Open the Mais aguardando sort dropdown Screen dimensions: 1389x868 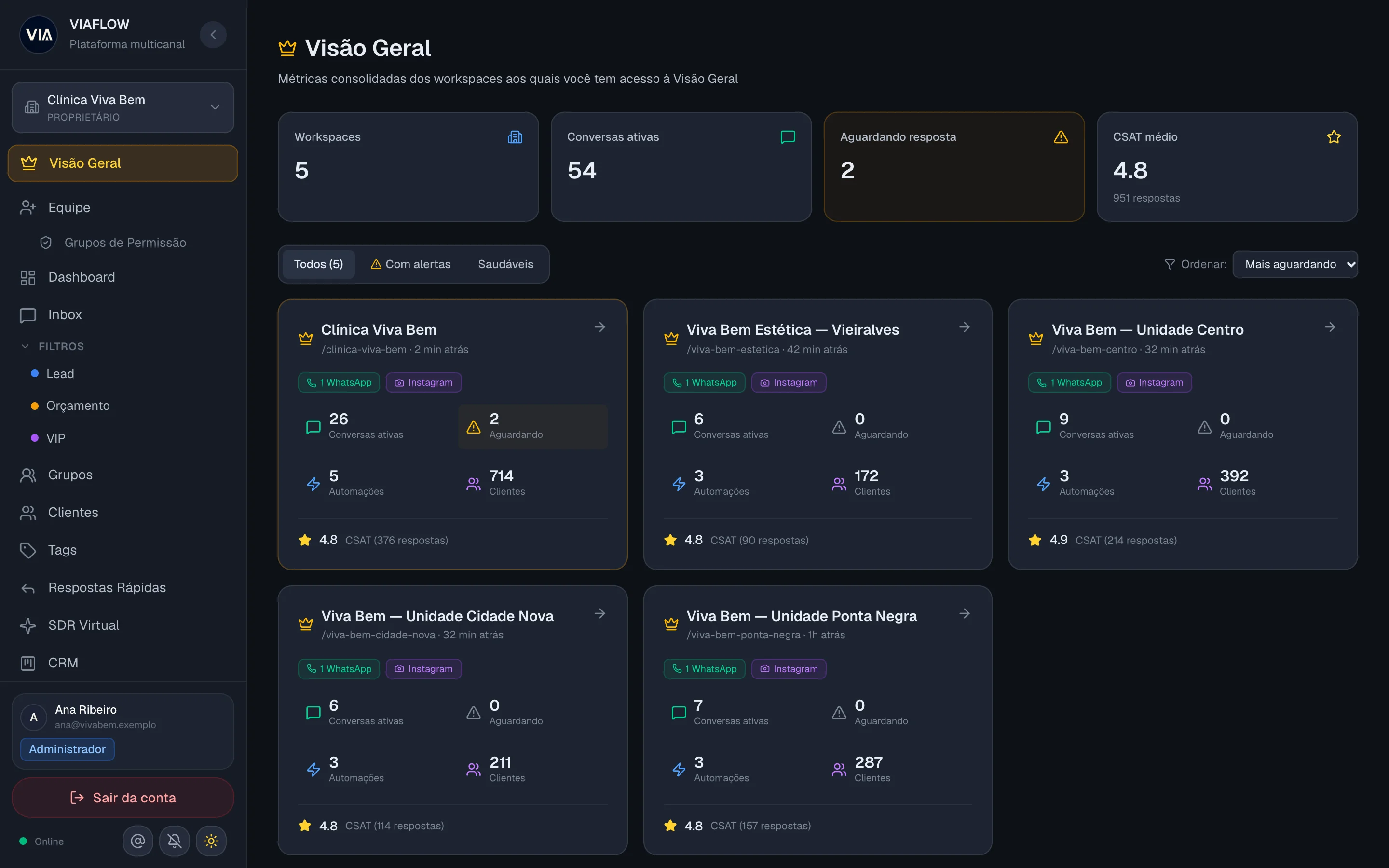1295,264
